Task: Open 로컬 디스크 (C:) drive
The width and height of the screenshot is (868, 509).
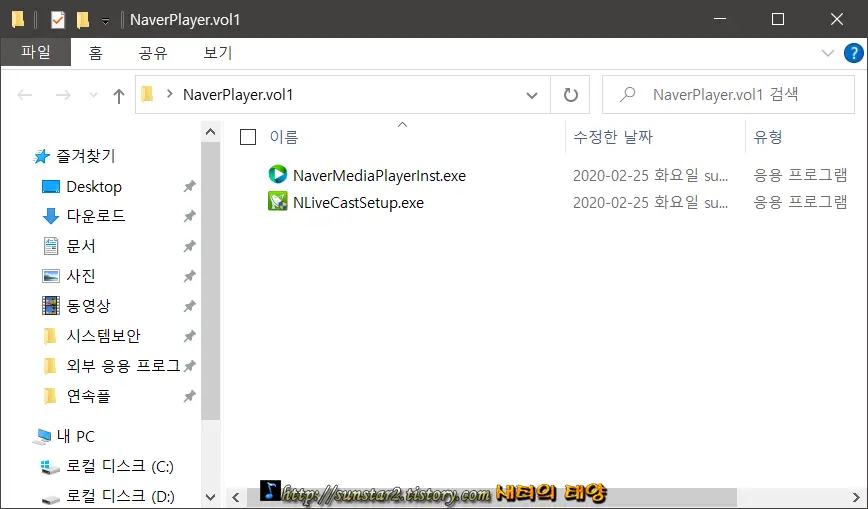Action: tap(120, 466)
